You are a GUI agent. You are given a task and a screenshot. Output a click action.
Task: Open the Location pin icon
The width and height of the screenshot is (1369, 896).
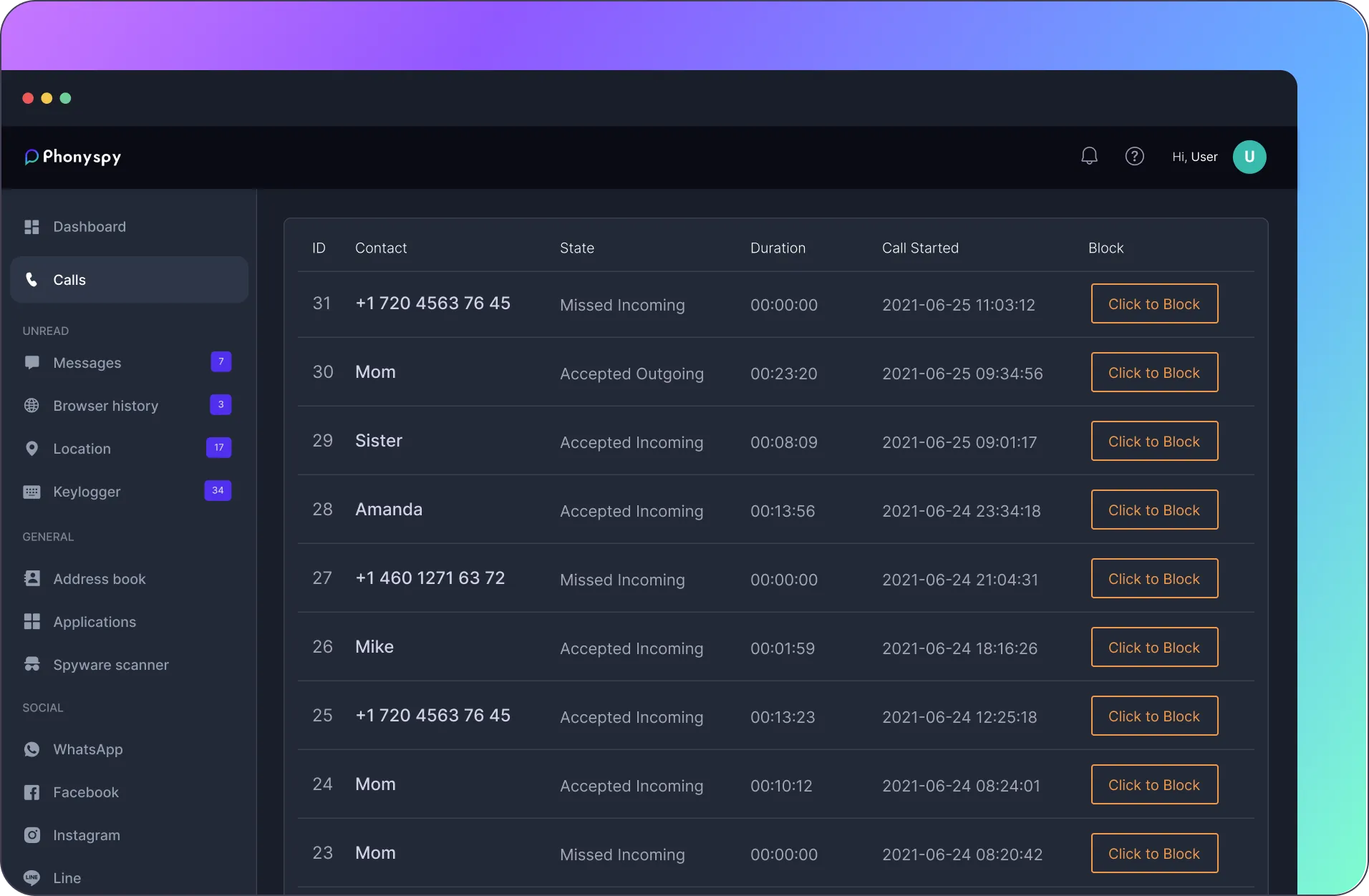pyautogui.click(x=32, y=449)
